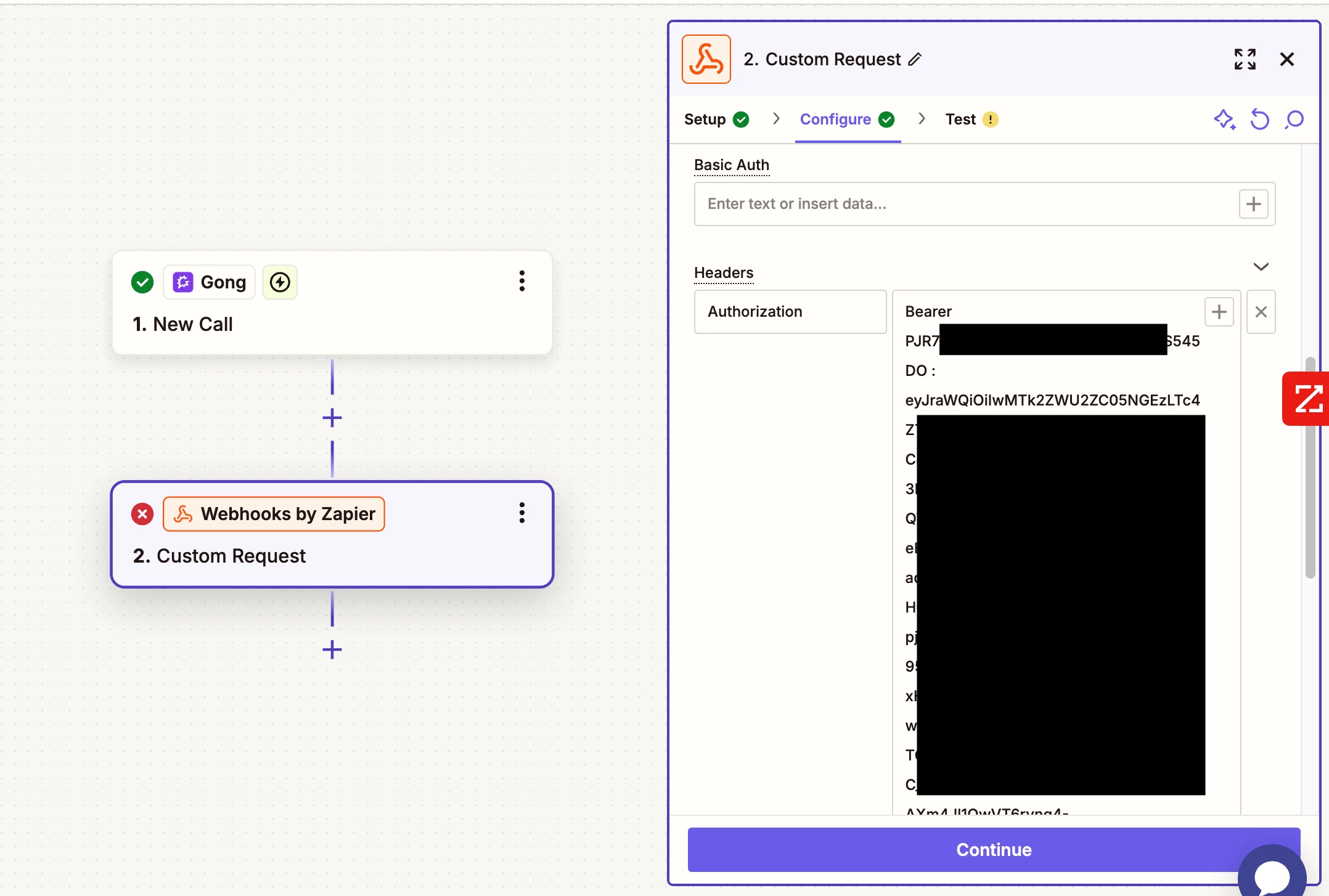
Task: Select the Gong New Call step card
Action: tap(332, 302)
